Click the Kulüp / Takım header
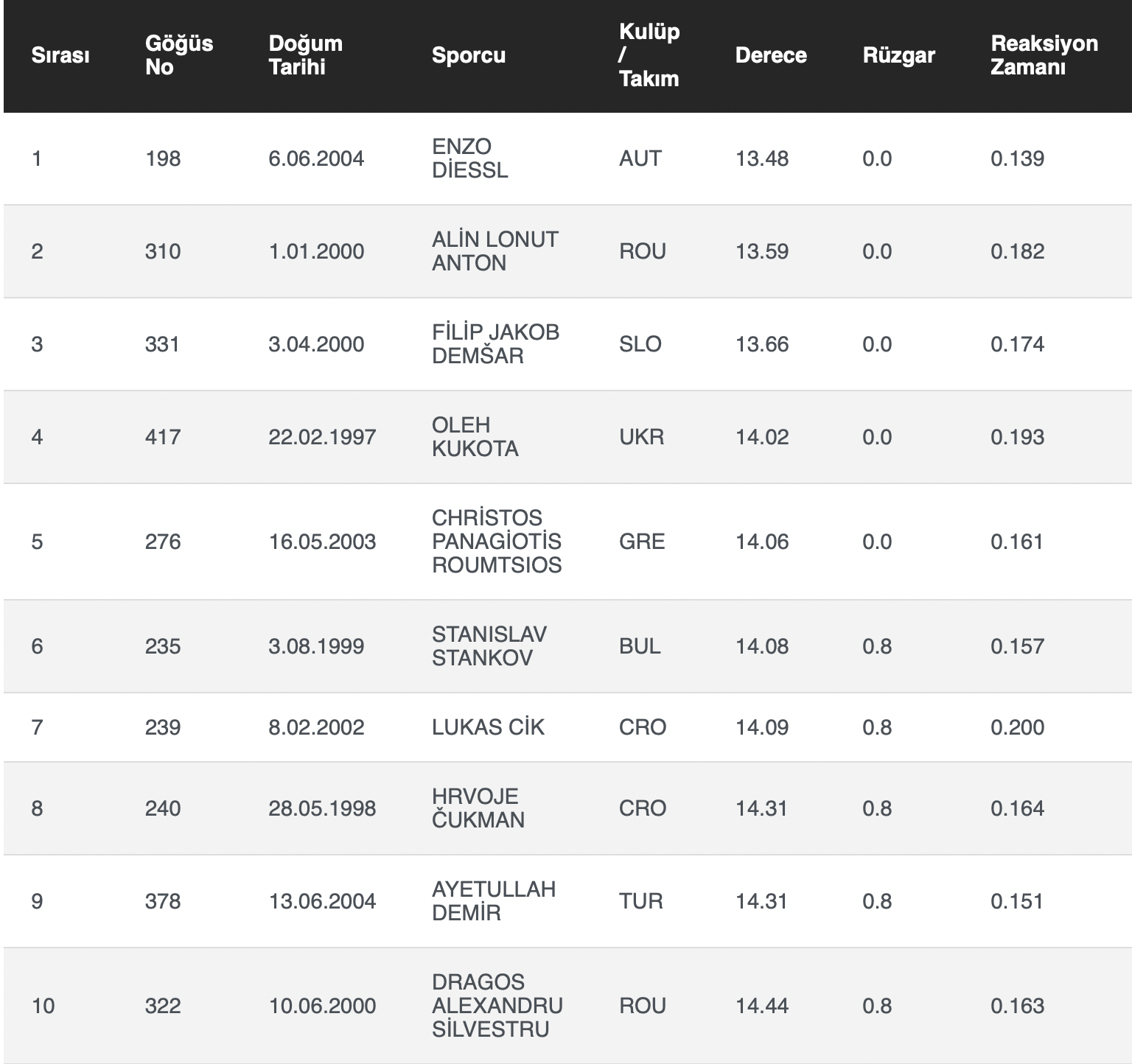1132x1064 pixels. click(x=649, y=55)
